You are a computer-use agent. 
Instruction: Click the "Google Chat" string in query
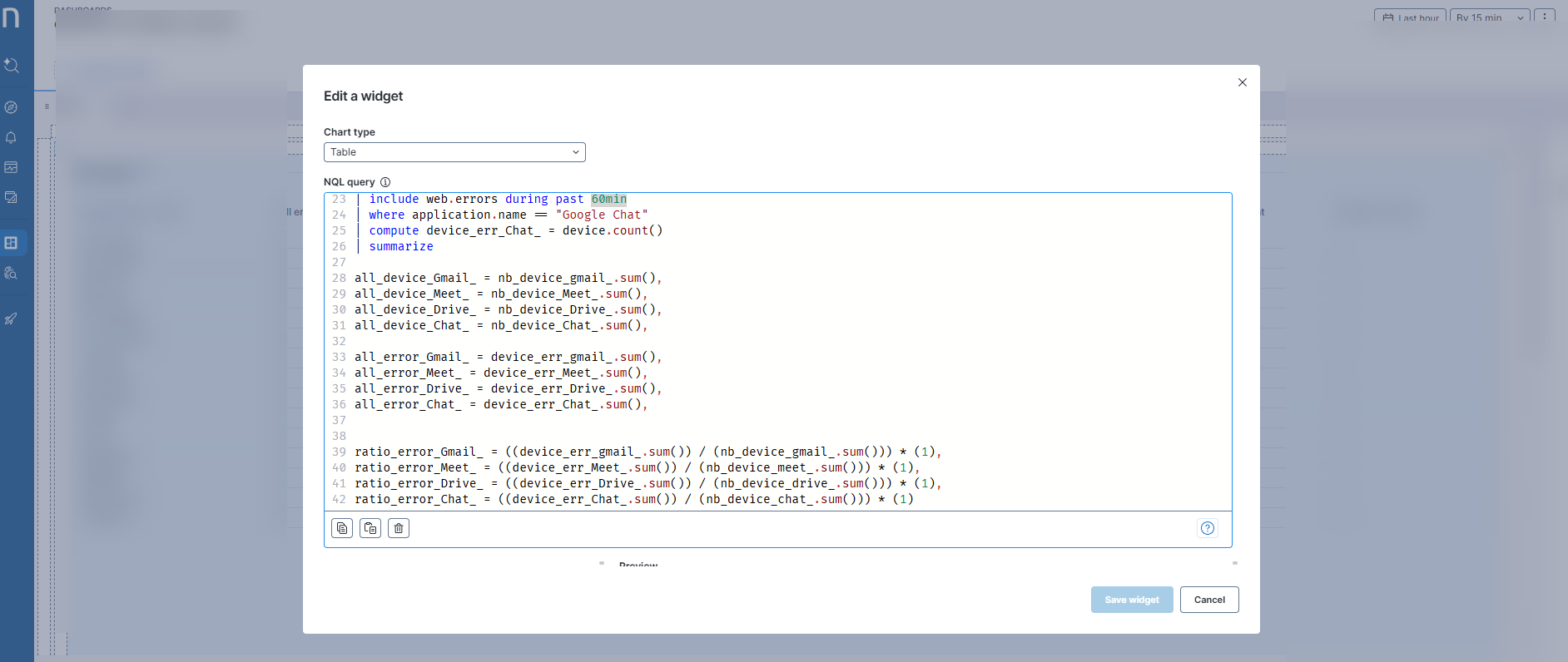(602, 215)
